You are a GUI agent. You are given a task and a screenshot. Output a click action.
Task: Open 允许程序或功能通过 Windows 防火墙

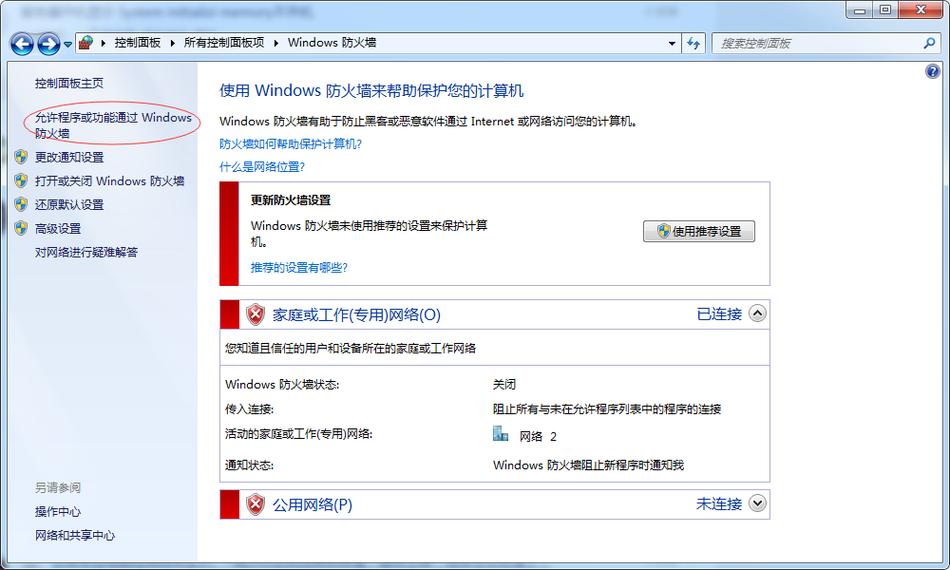pos(113,125)
